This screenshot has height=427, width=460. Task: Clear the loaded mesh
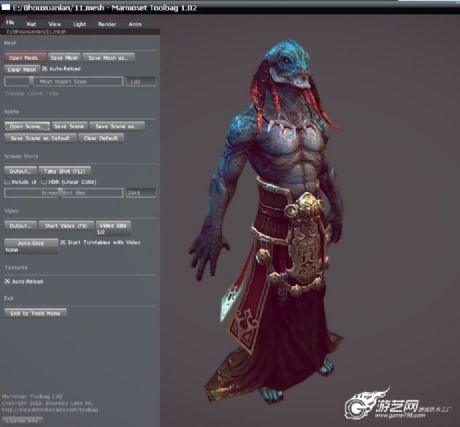coord(22,69)
